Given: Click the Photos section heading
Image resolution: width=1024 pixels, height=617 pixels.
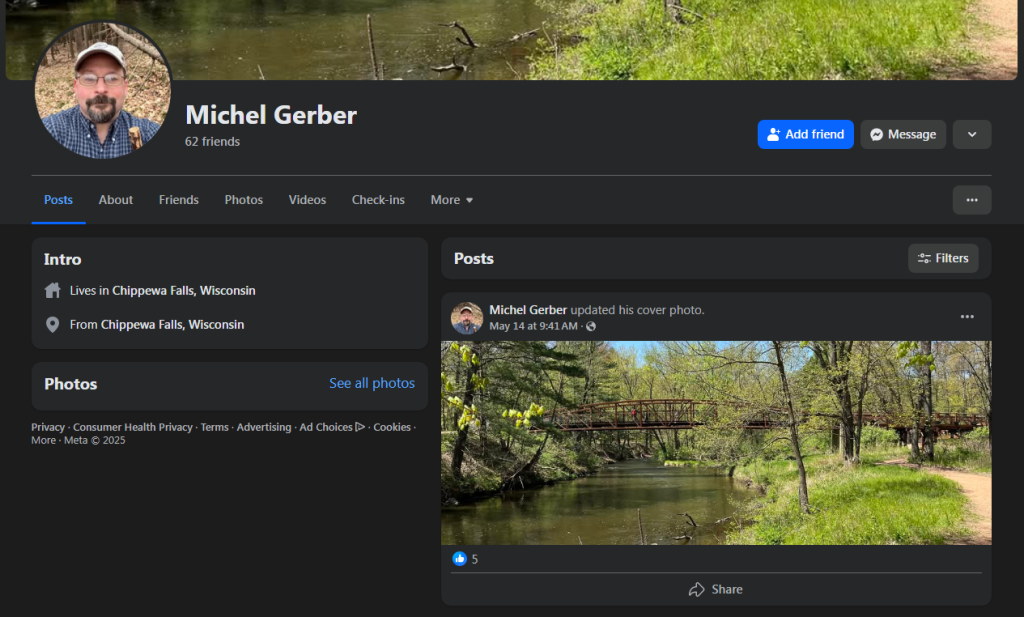Looking at the screenshot, I should (x=71, y=384).
